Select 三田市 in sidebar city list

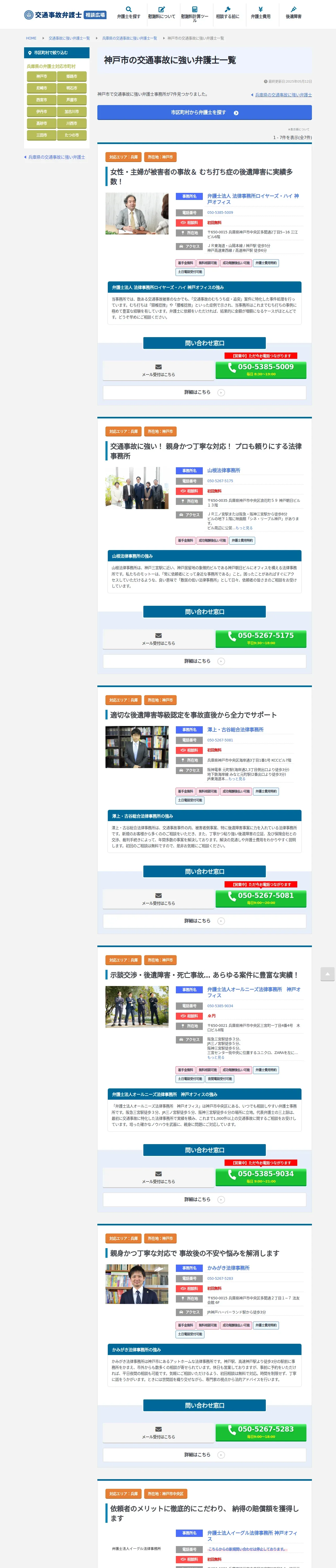(x=41, y=135)
